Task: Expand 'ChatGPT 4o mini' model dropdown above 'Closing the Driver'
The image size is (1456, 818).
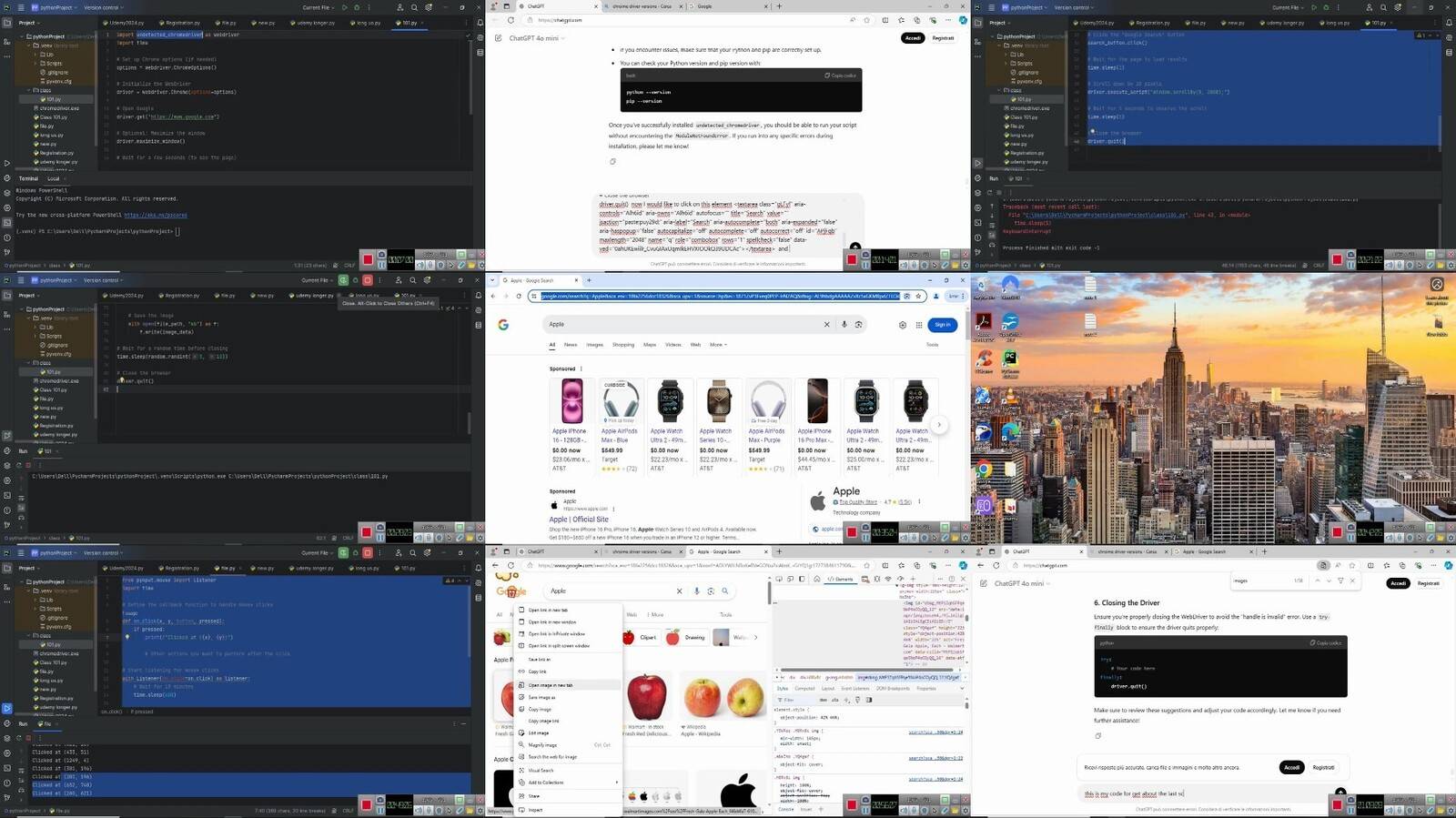Action: tap(1022, 583)
